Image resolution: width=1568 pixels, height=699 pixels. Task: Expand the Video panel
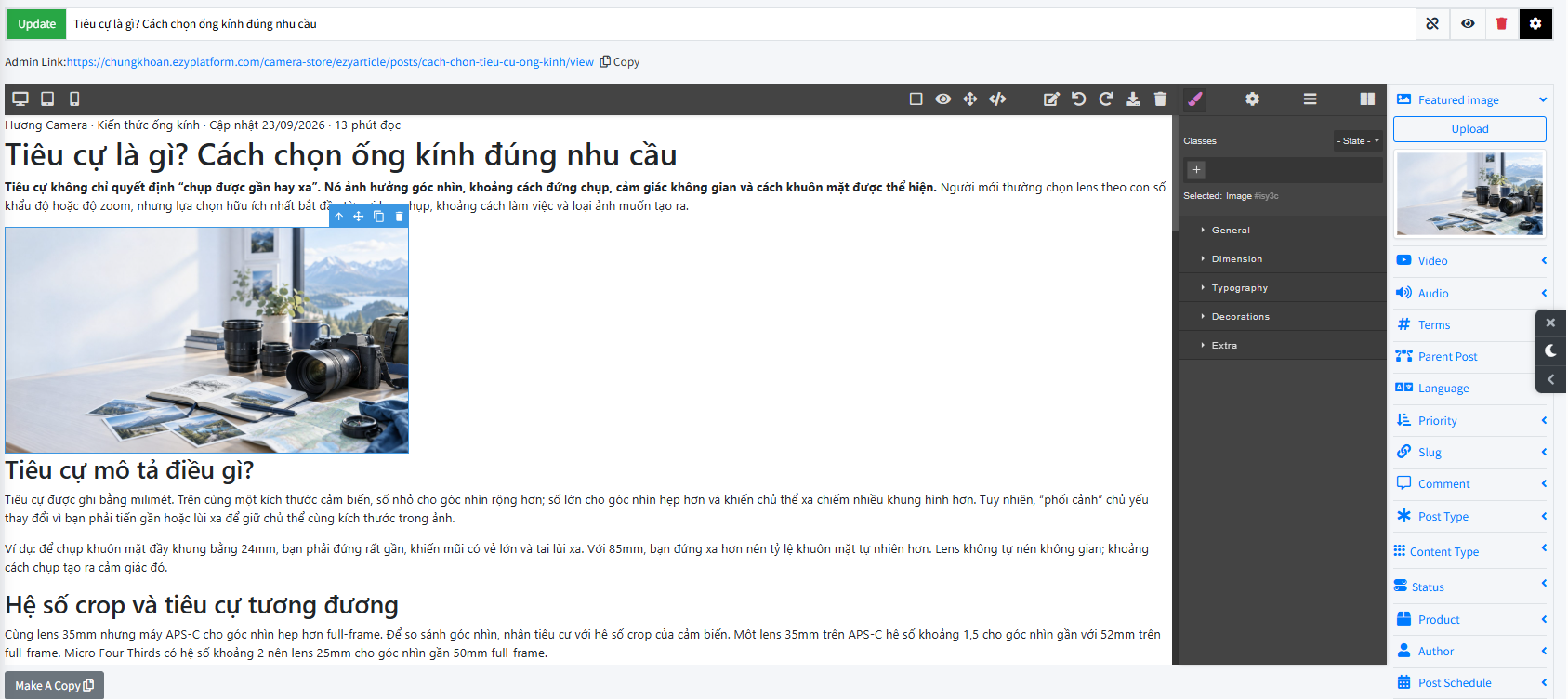pyautogui.click(x=1471, y=260)
